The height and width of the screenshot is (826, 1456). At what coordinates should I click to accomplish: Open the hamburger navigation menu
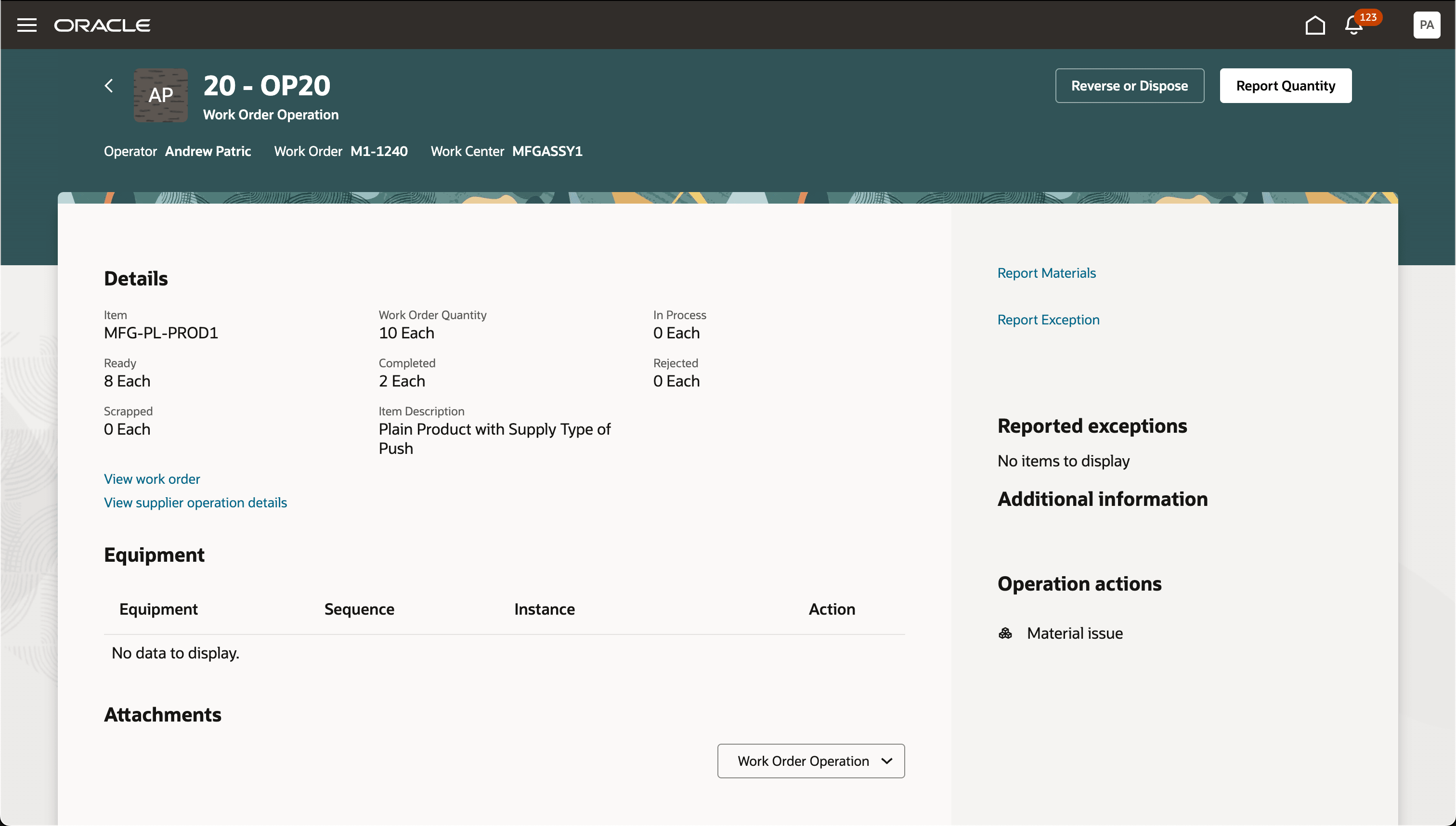(x=26, y=25)
